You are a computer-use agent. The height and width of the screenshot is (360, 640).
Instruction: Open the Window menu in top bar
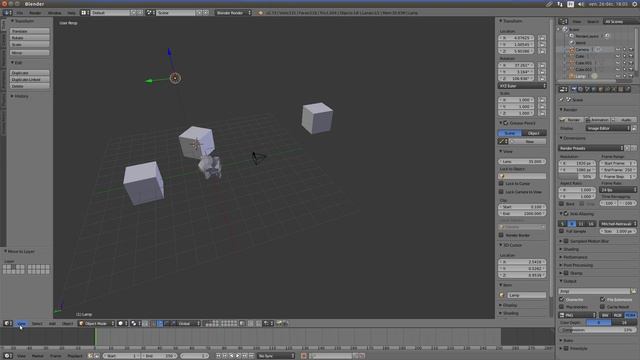[x=54, y=13]
